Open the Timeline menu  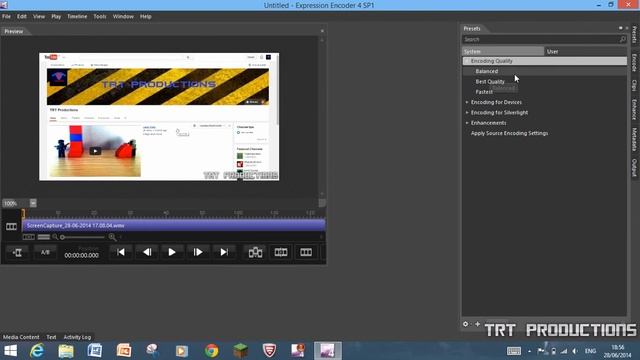click(77, 17)
